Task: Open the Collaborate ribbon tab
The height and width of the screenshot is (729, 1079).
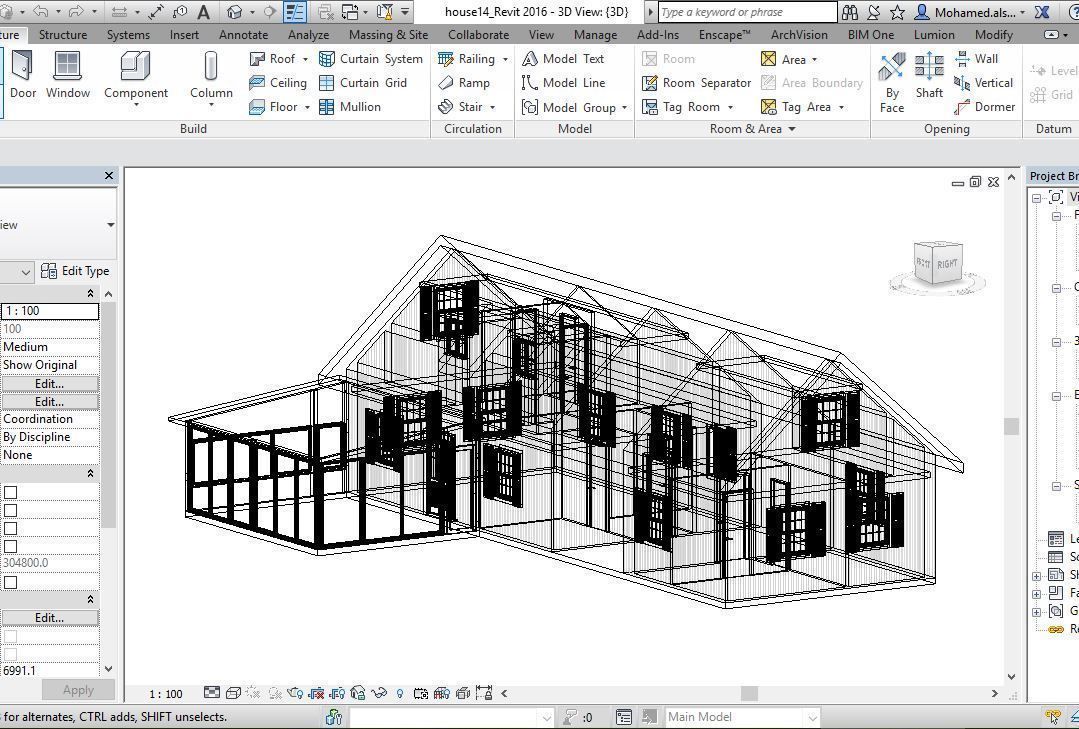Action: pos(478,34)
